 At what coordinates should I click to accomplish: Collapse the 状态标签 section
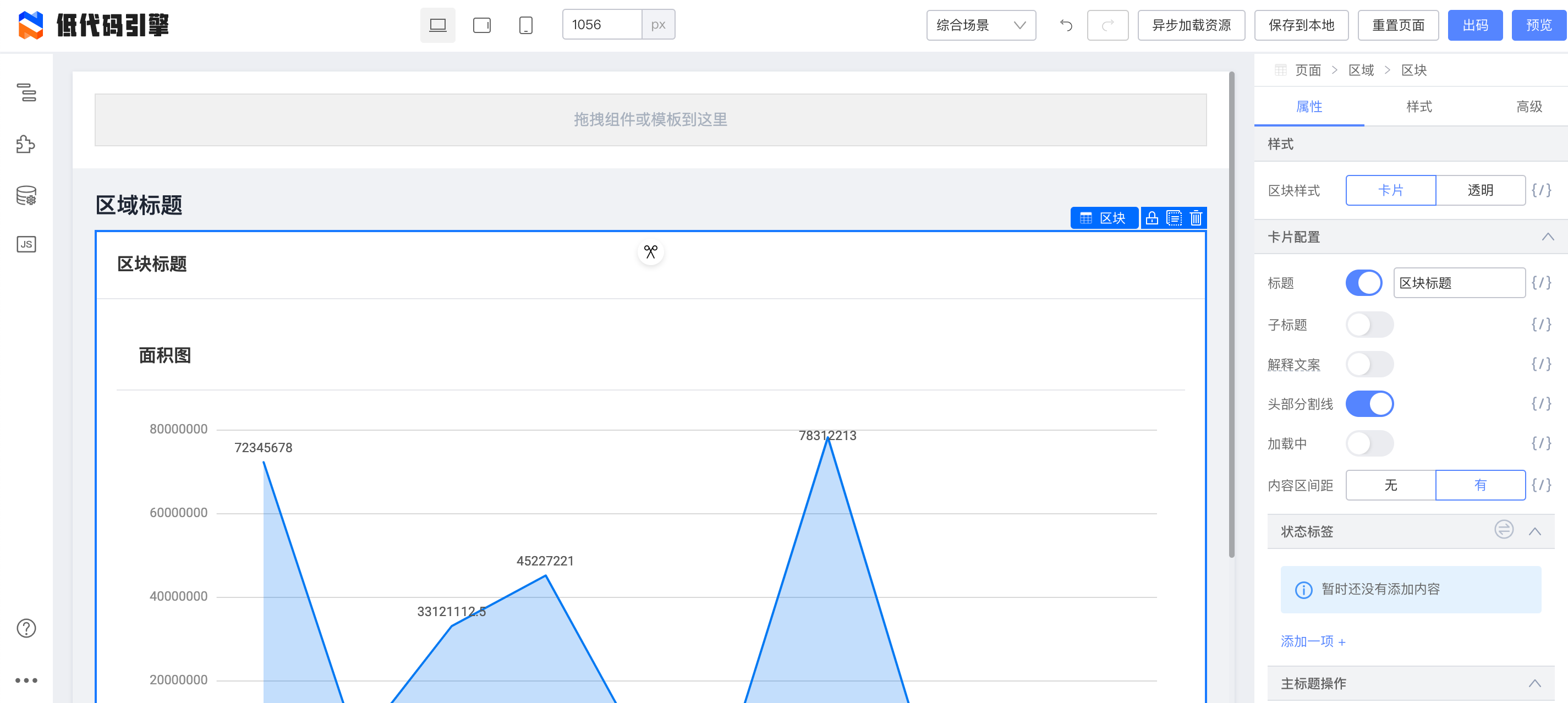(x=1534, y=531)
